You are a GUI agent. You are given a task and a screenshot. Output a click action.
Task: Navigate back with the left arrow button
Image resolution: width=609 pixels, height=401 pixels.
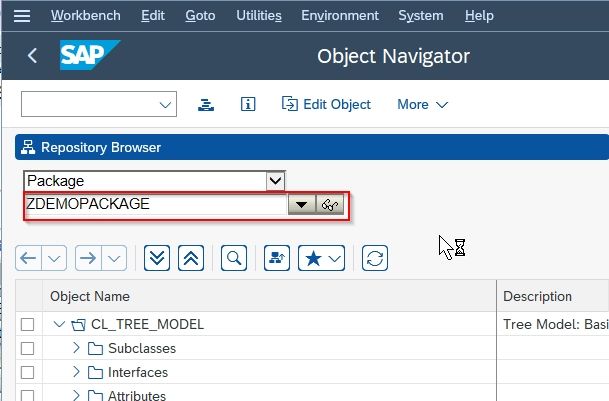(x=28, y=258)
